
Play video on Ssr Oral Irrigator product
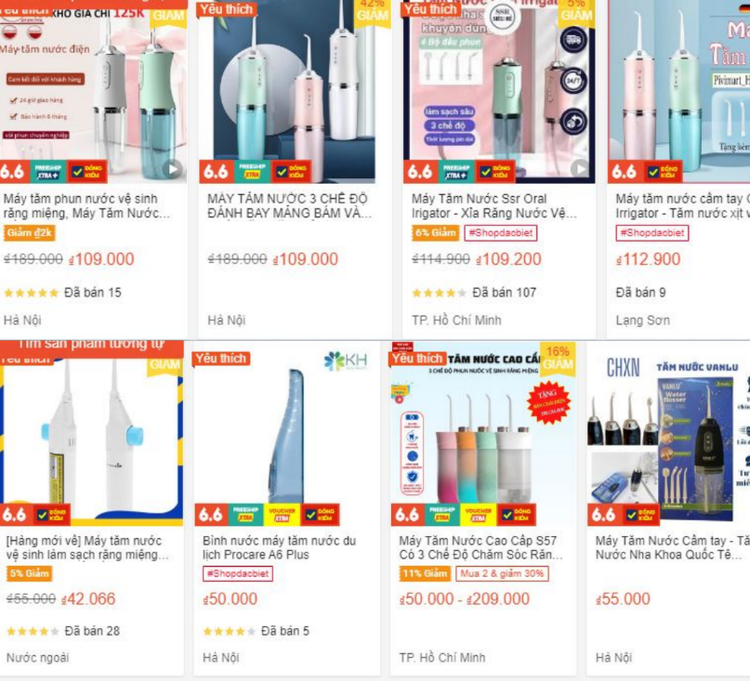tap(580, 168)
